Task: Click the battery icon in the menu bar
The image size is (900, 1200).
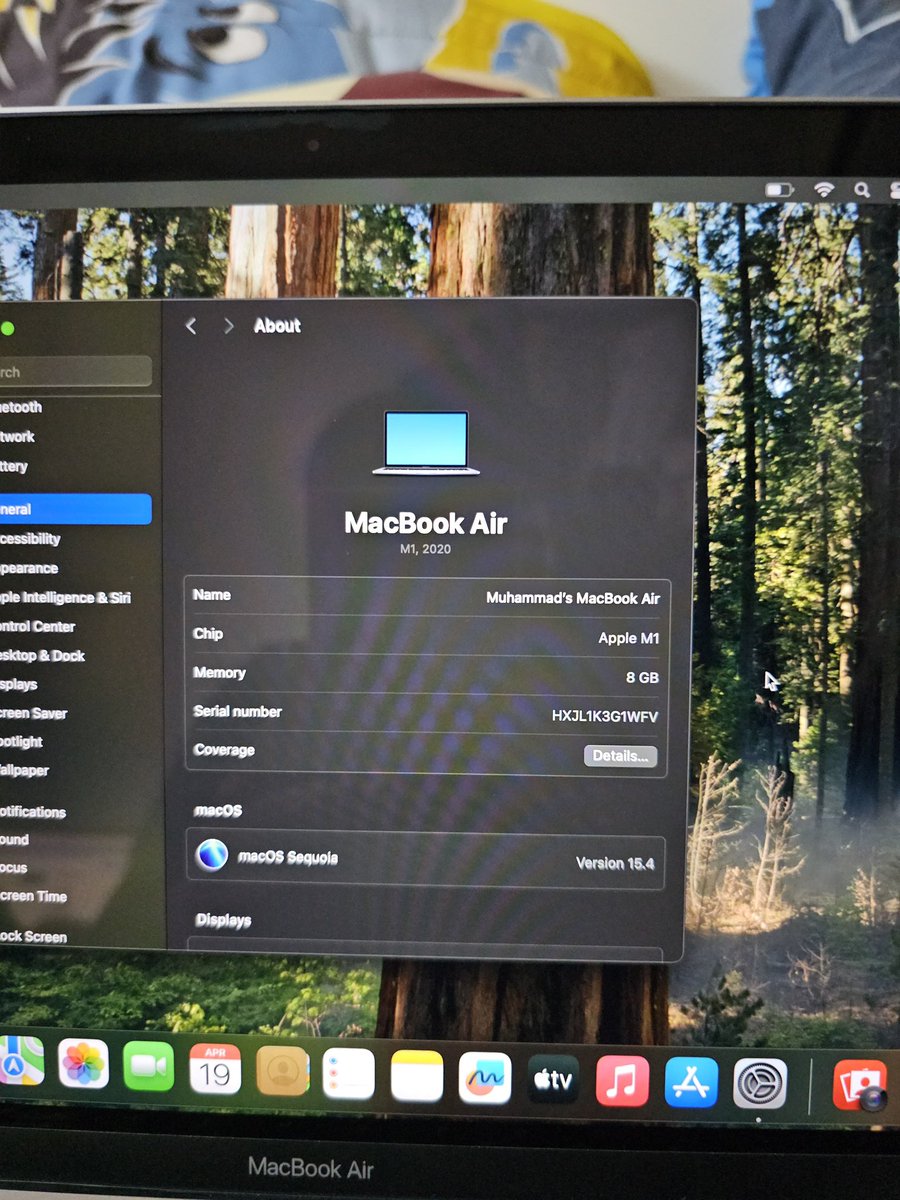Action: [x=779, y=189]
